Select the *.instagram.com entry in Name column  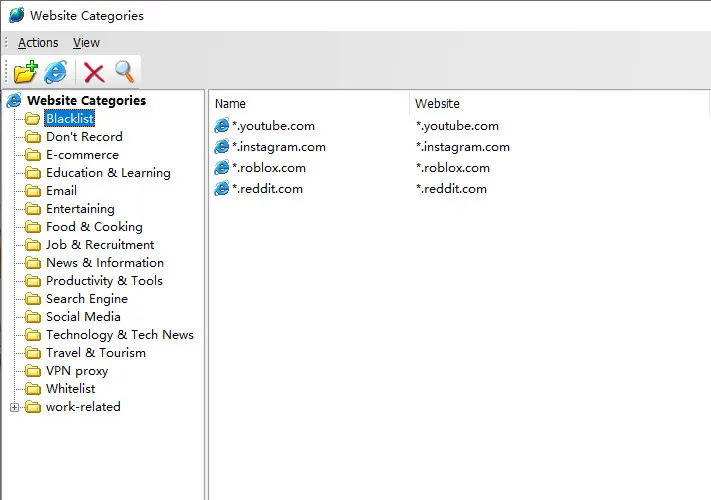[279, 147]
